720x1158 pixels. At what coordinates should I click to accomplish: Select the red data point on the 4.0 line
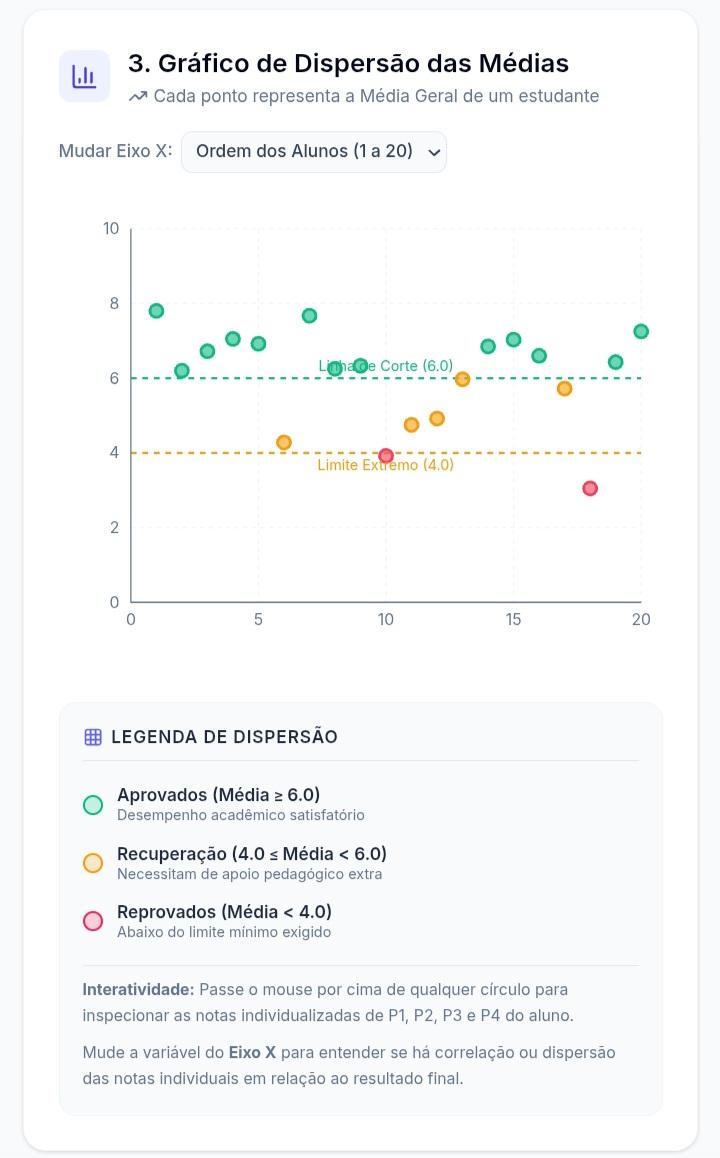click(x=385, y=456)
